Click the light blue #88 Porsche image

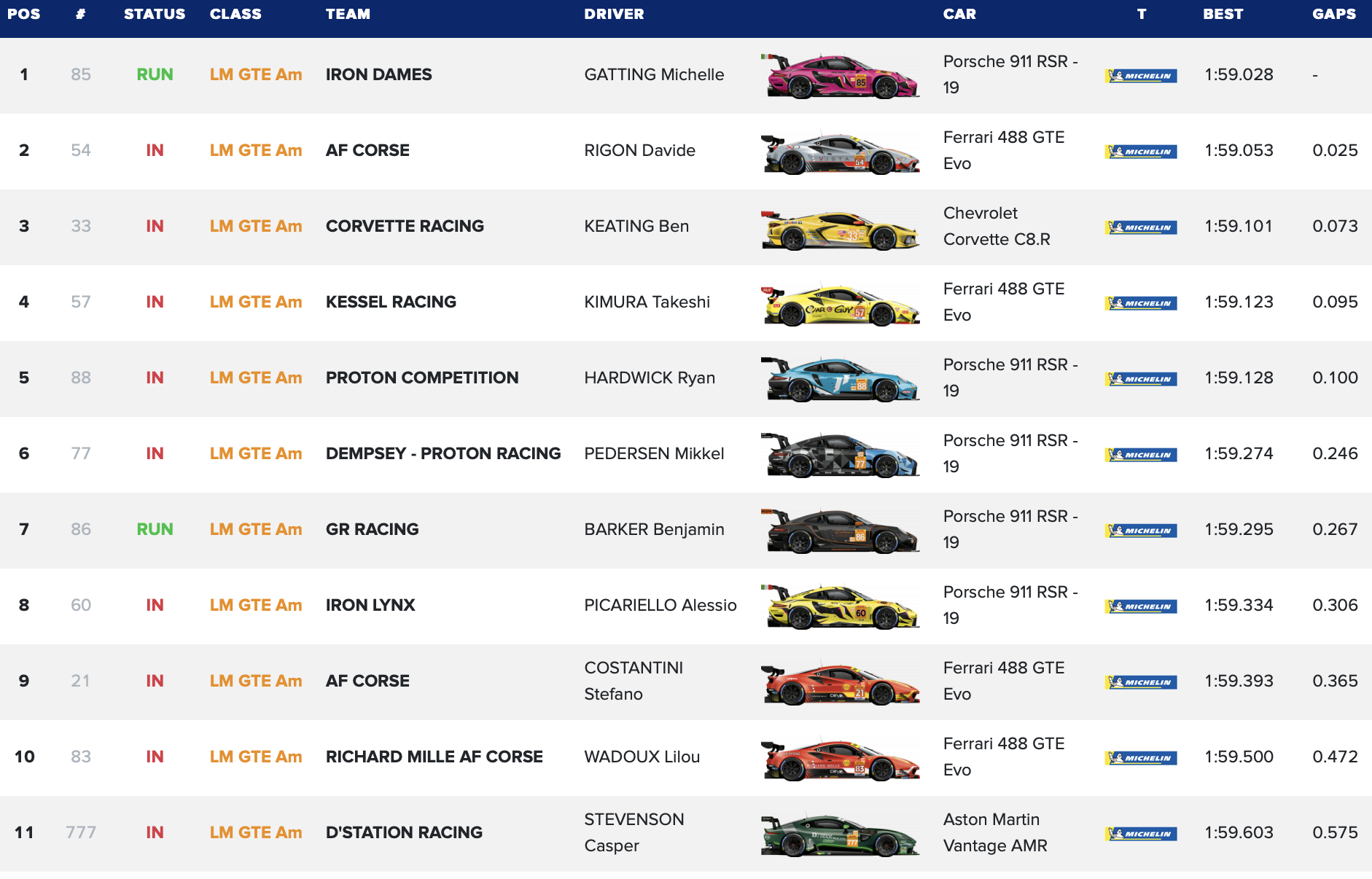coord(841,378)
